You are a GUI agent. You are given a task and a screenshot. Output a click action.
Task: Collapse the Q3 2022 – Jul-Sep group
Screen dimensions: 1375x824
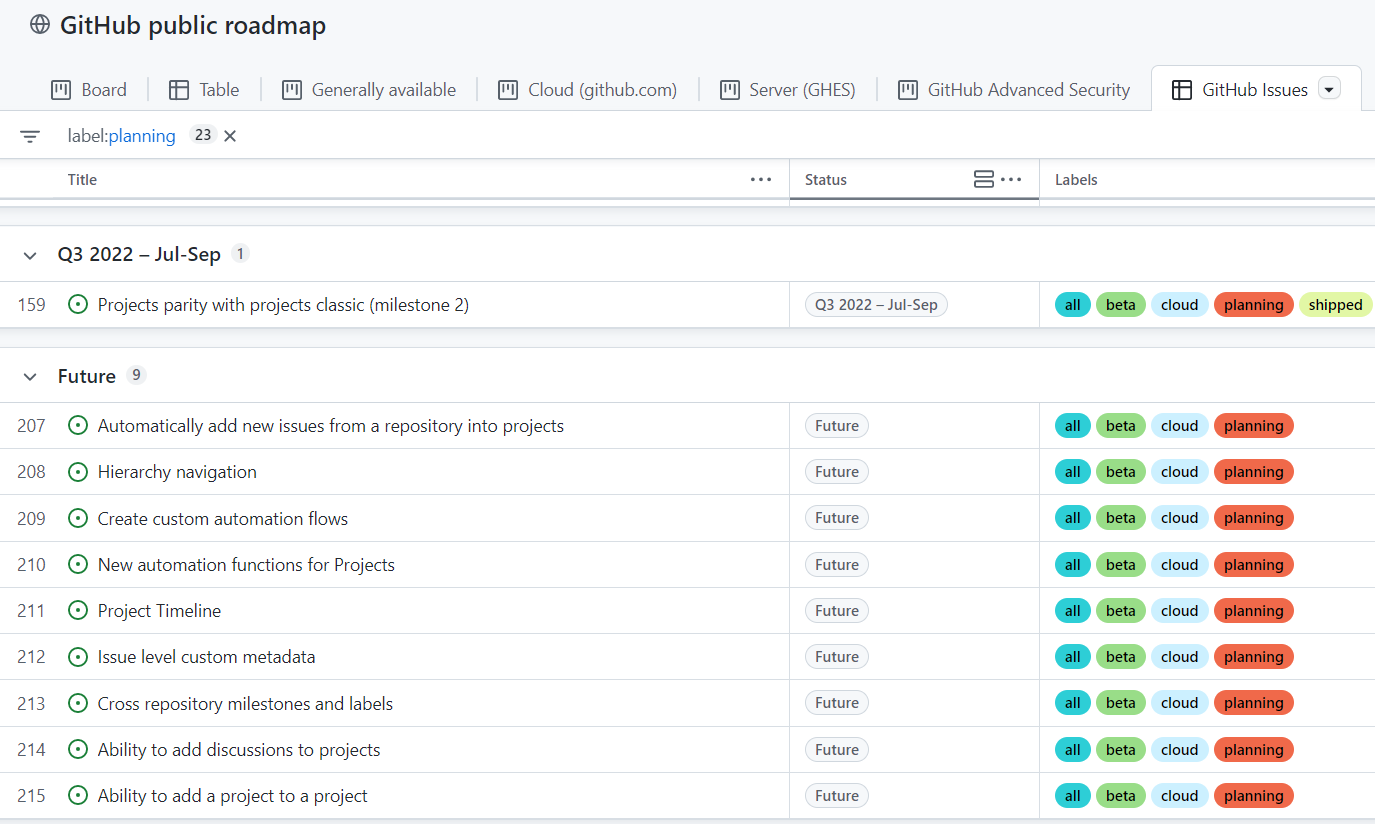[30, 255]
